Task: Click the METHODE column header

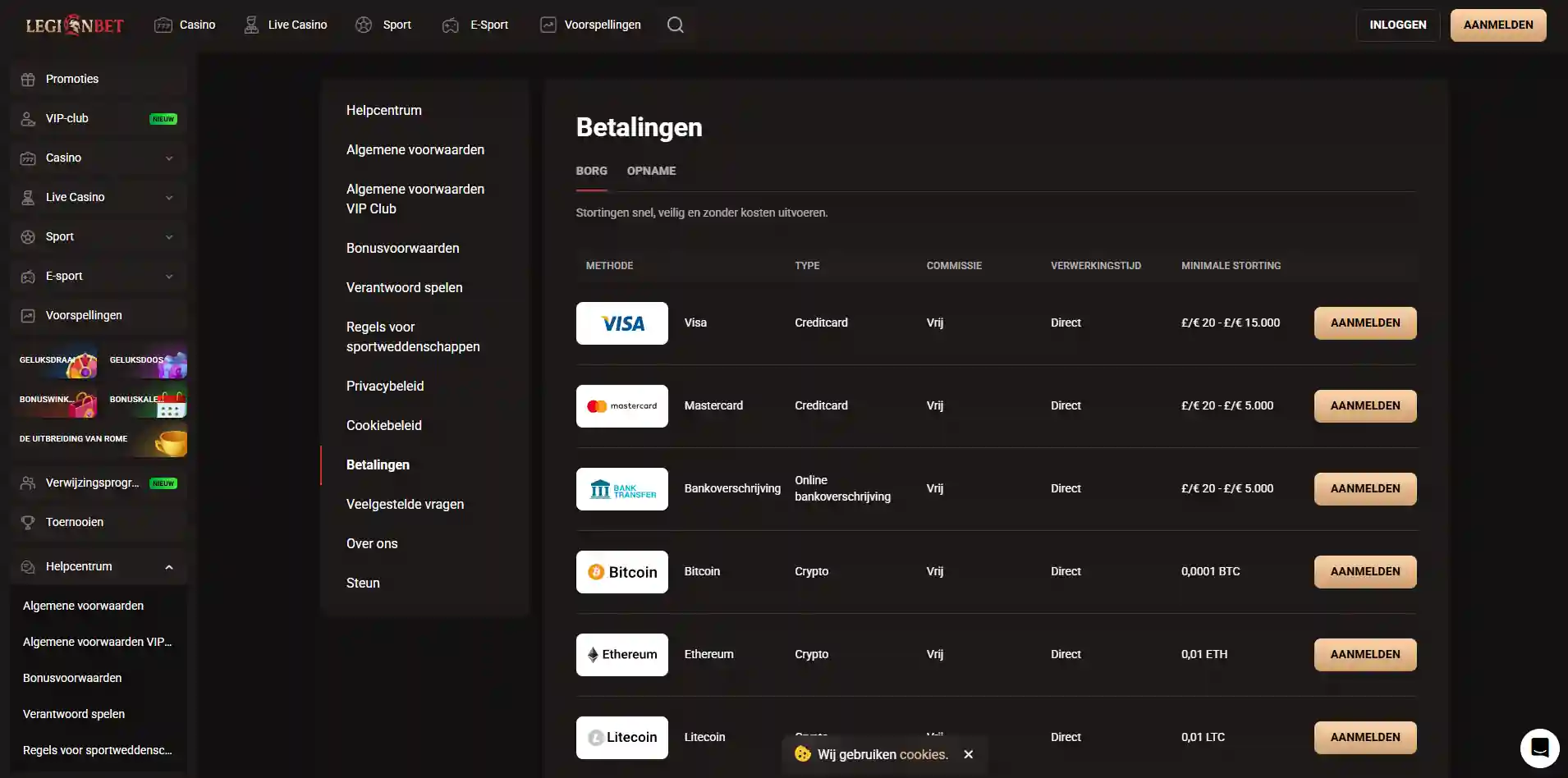Action: tap(609, 266)
